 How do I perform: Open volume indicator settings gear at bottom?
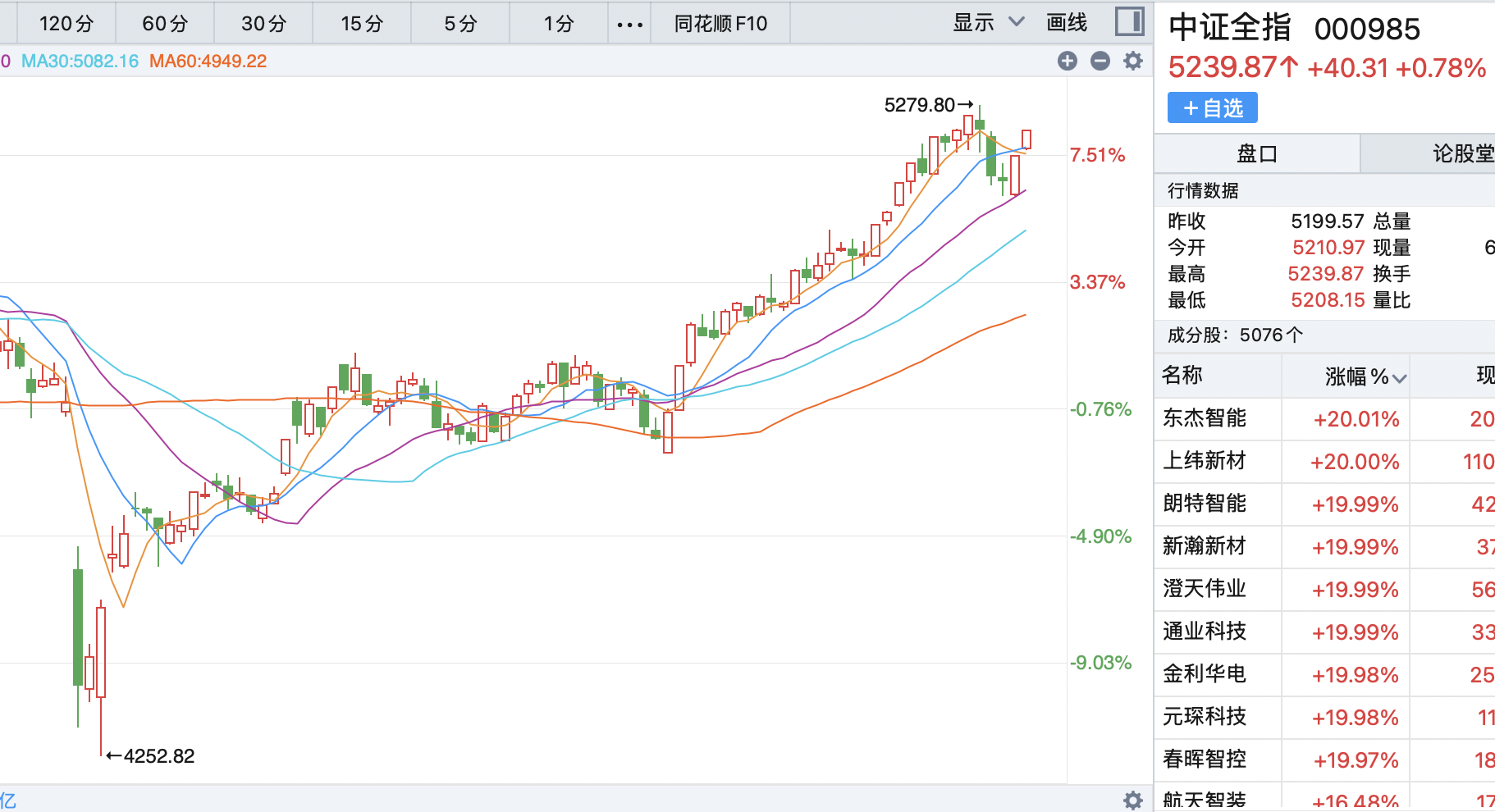click(x=1133, y=801)
